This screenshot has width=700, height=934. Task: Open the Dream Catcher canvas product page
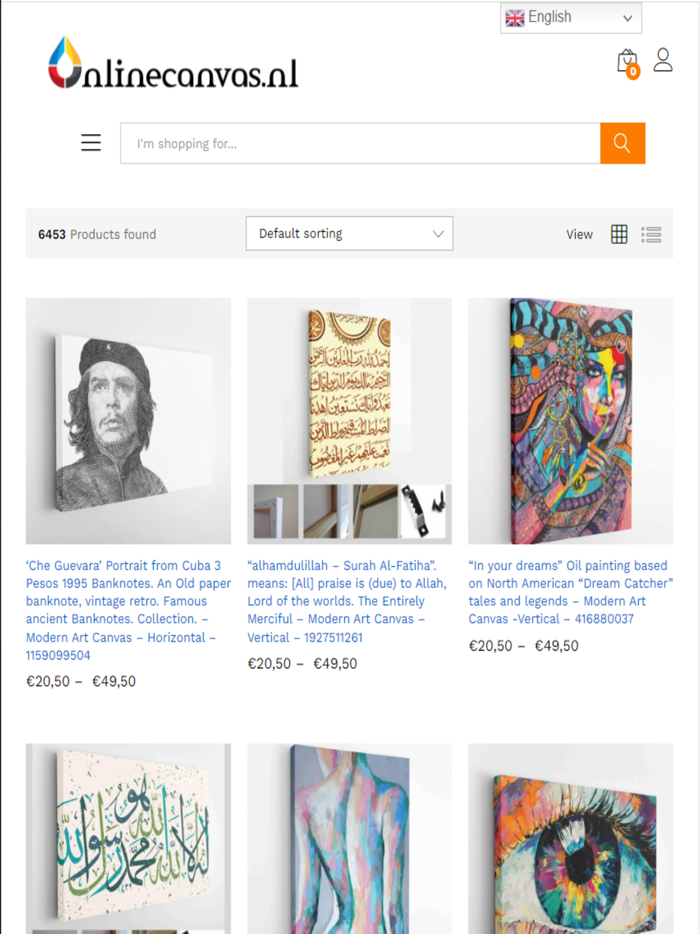pyautogui.click(x=569, y=592)
